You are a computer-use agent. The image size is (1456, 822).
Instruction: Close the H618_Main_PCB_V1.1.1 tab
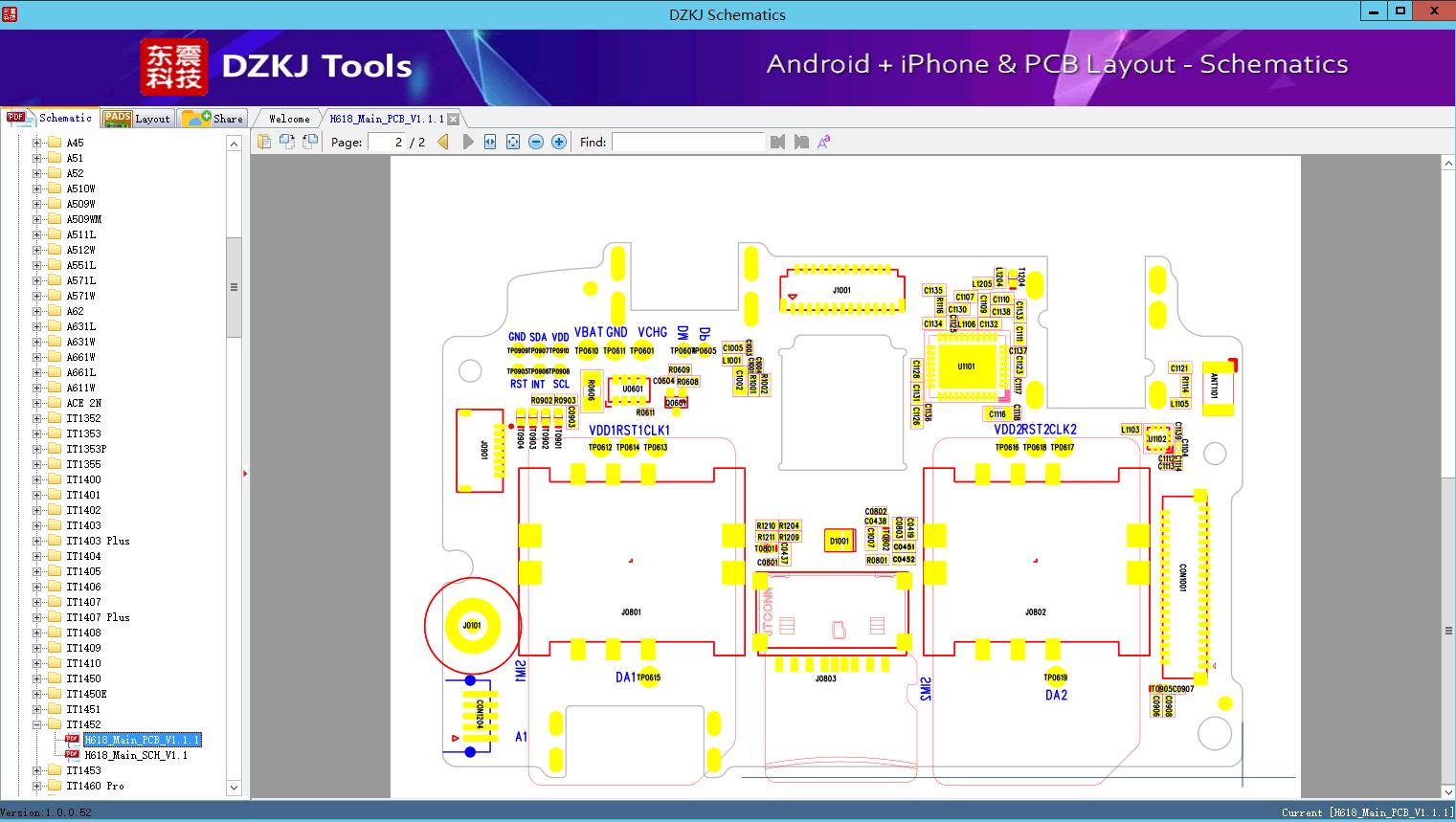(x=453, y=119)
